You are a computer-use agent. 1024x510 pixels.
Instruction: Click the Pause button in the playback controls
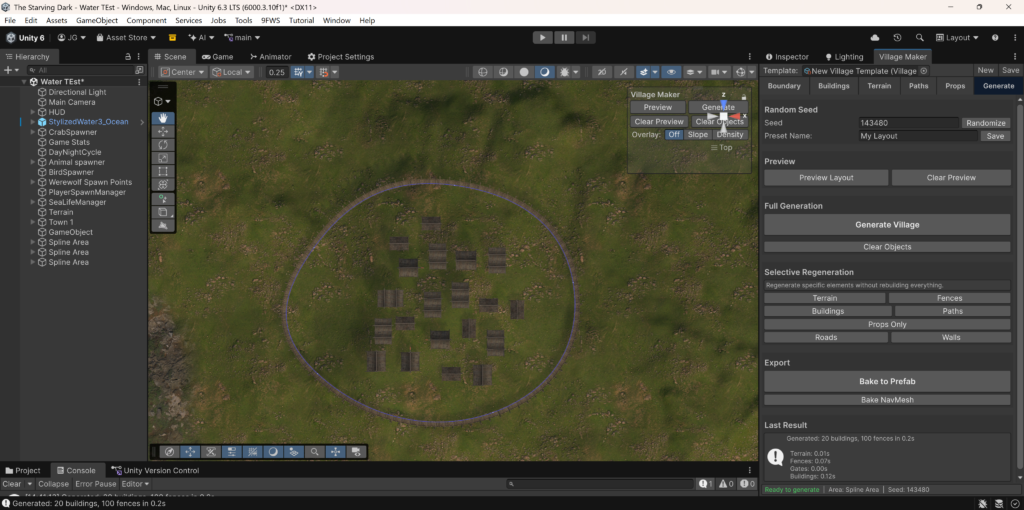[x=565, y=37]
